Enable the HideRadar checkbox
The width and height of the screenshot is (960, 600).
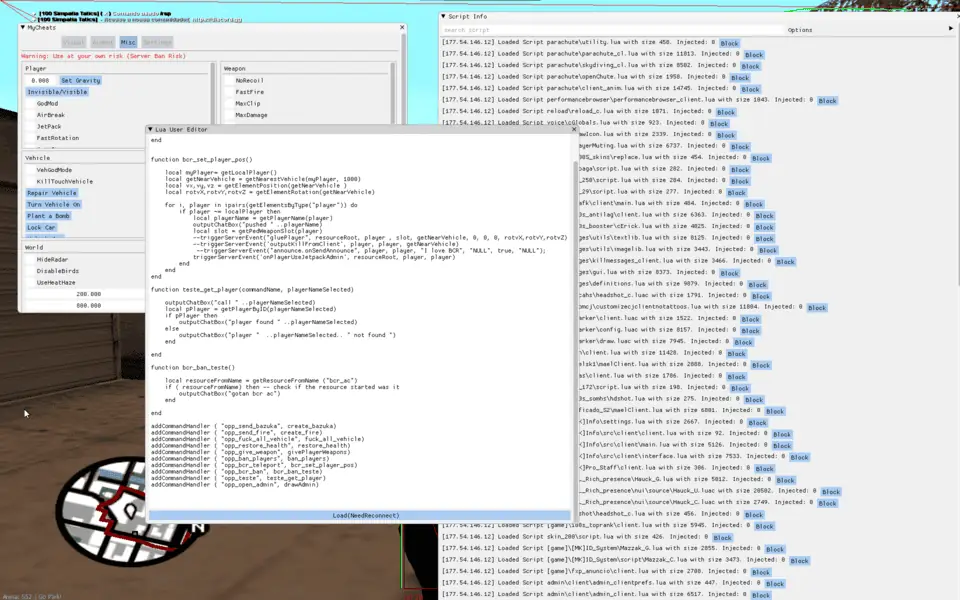click(29, 259)
